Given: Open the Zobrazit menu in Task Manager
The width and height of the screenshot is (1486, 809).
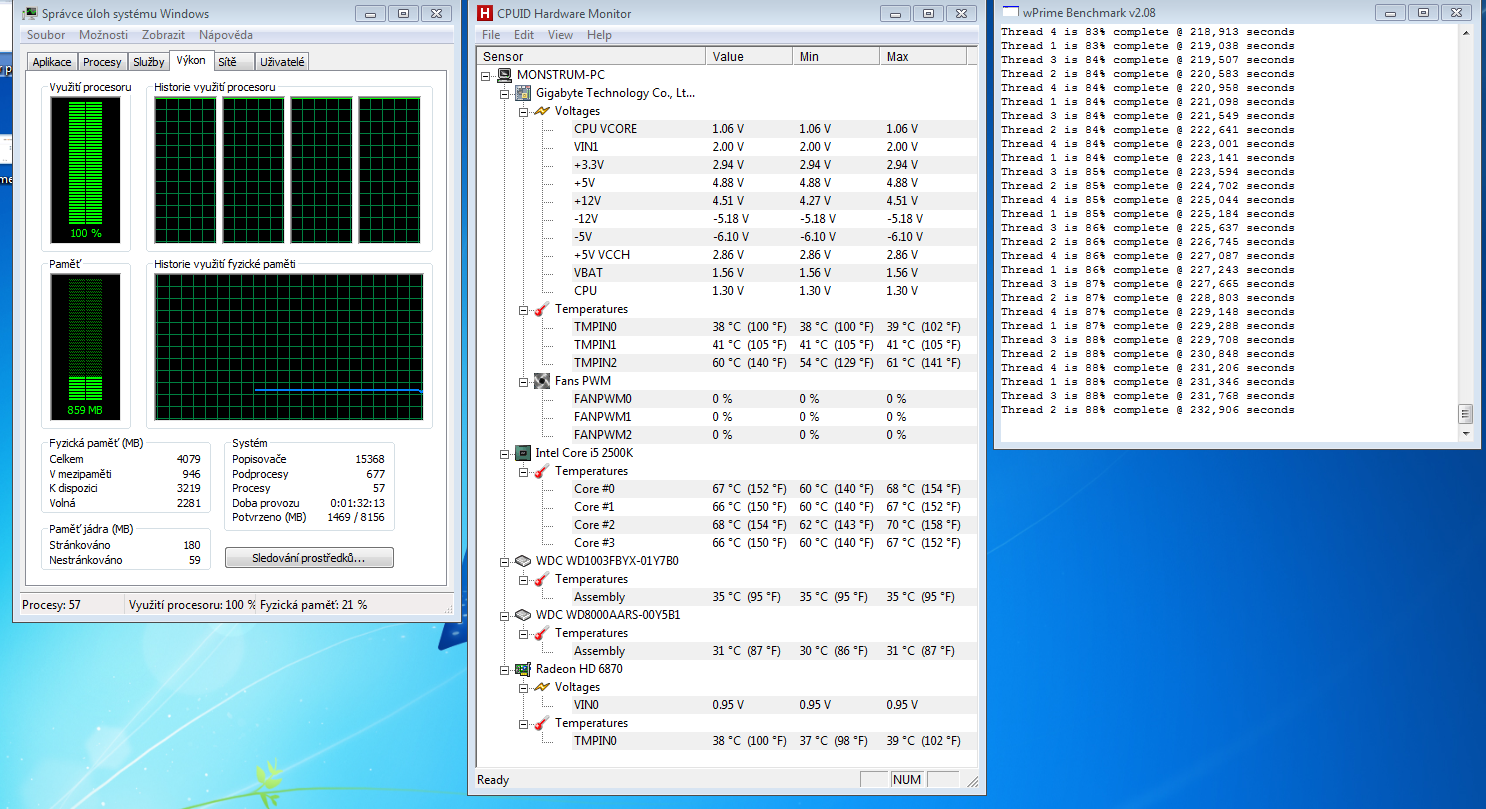Looking at the screenshot, I should [x=163, y=35].
